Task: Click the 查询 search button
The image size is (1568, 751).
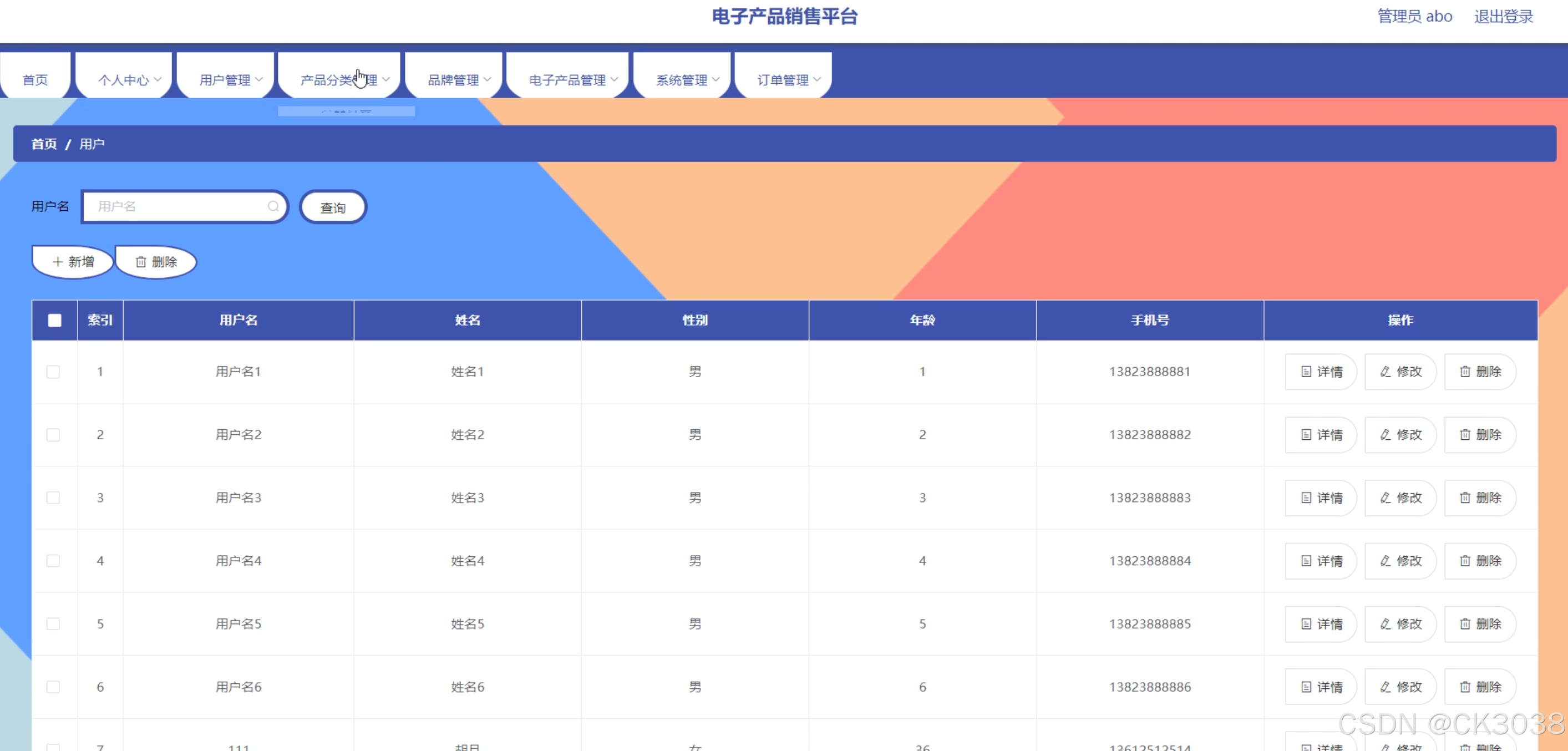Action: (332, 207)
